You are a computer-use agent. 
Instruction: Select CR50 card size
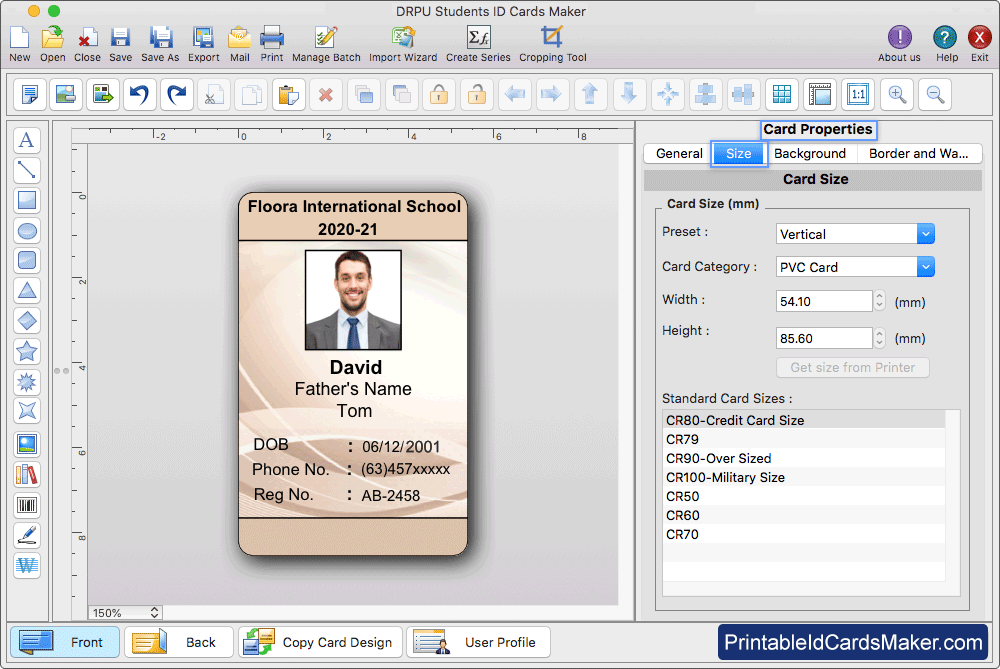(x=804, y=496)
